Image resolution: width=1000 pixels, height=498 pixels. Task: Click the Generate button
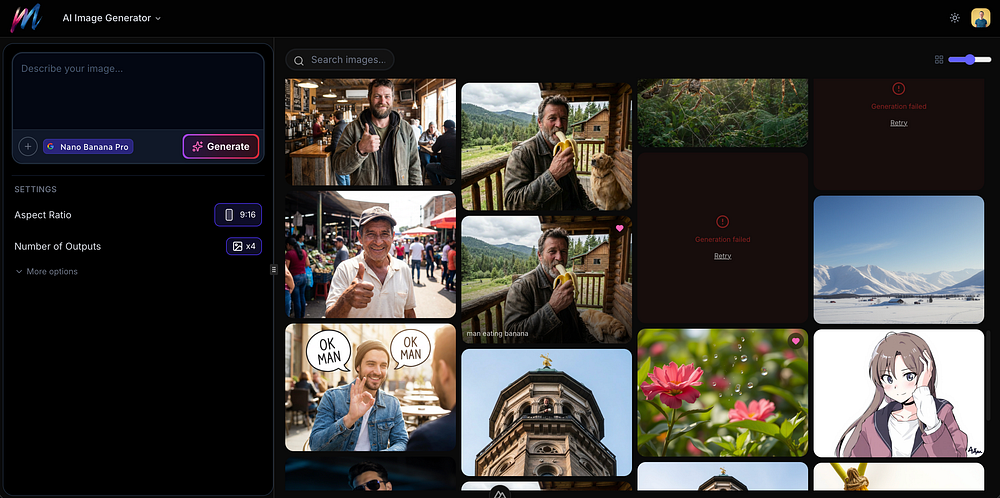pyautogui.click(x=221, y=147)
